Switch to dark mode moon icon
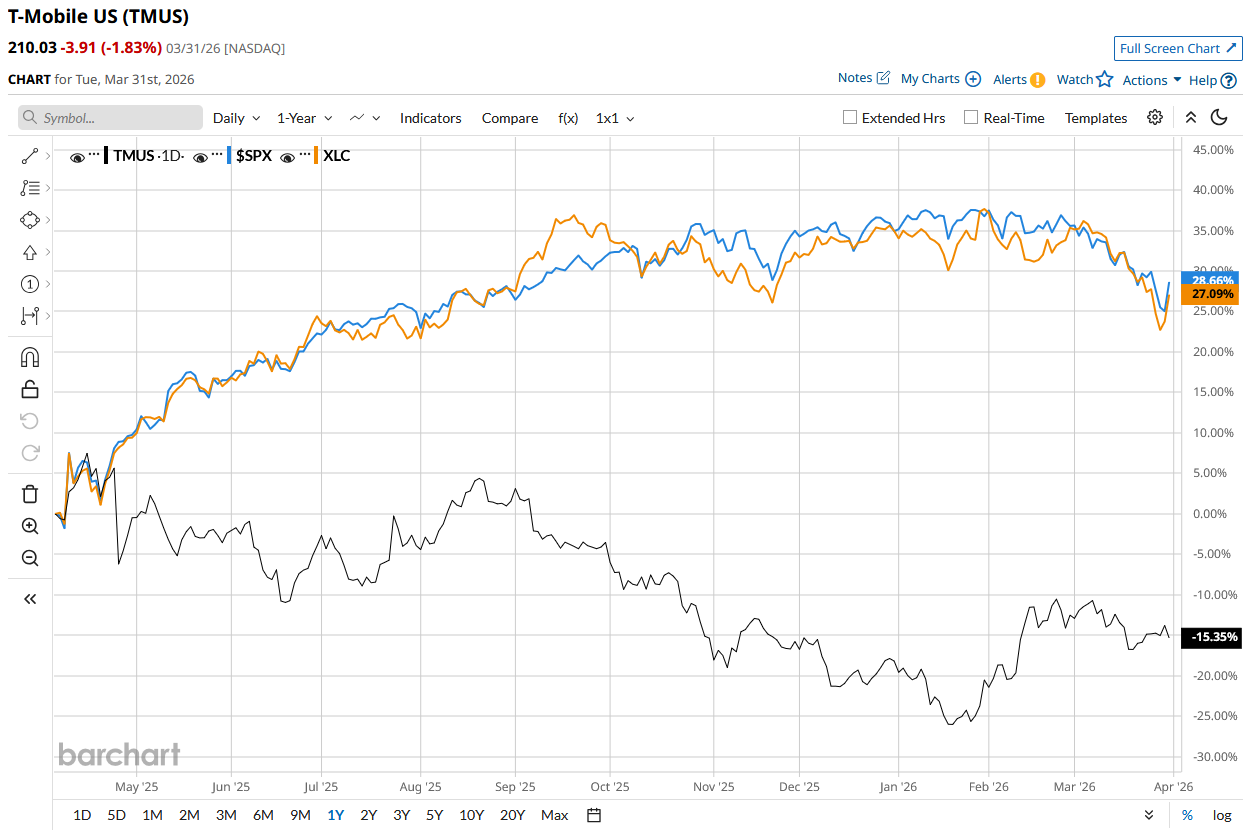The image size is (1249, 833). tap(1219, 118)
